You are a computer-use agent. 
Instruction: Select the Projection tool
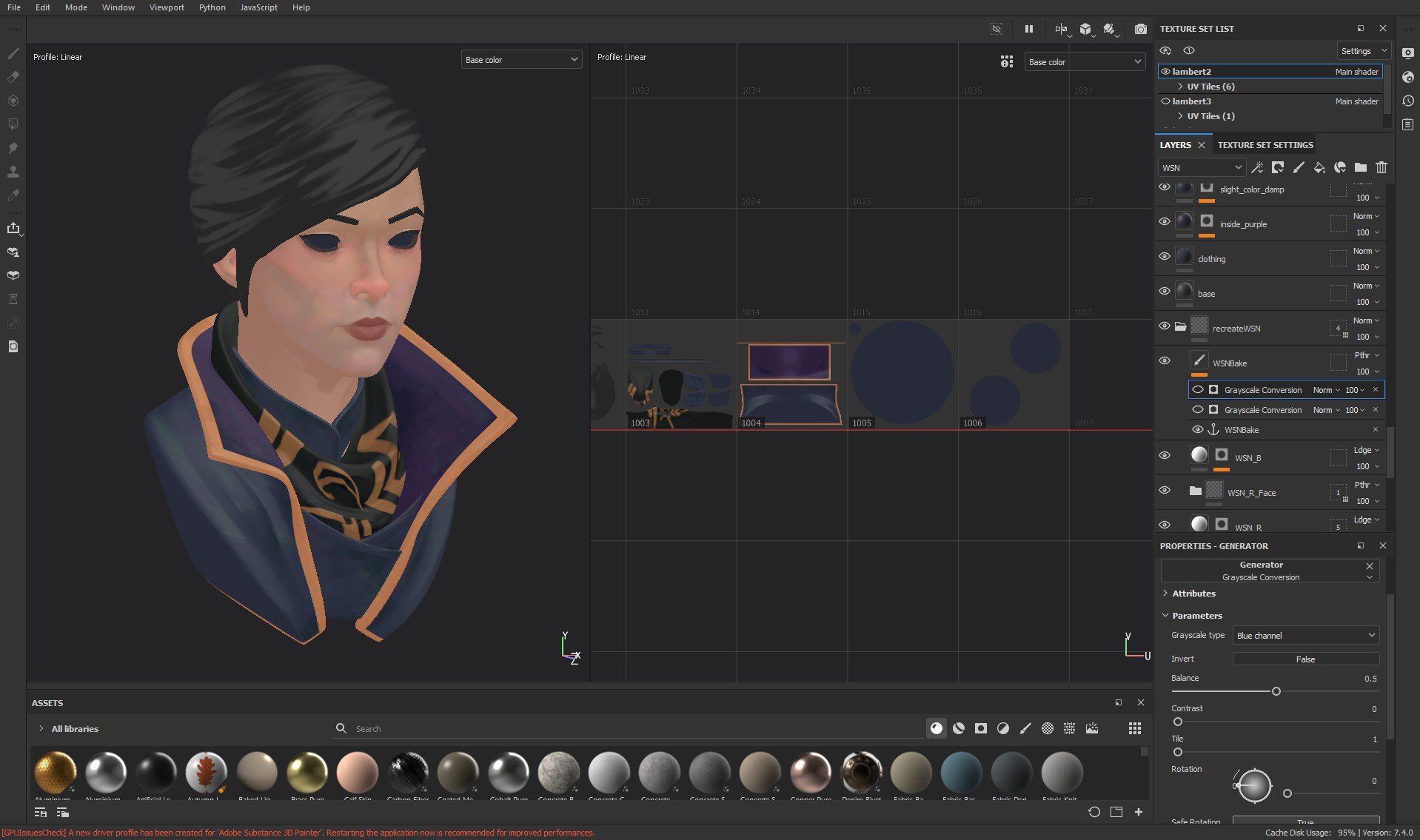tap(13, 101)
